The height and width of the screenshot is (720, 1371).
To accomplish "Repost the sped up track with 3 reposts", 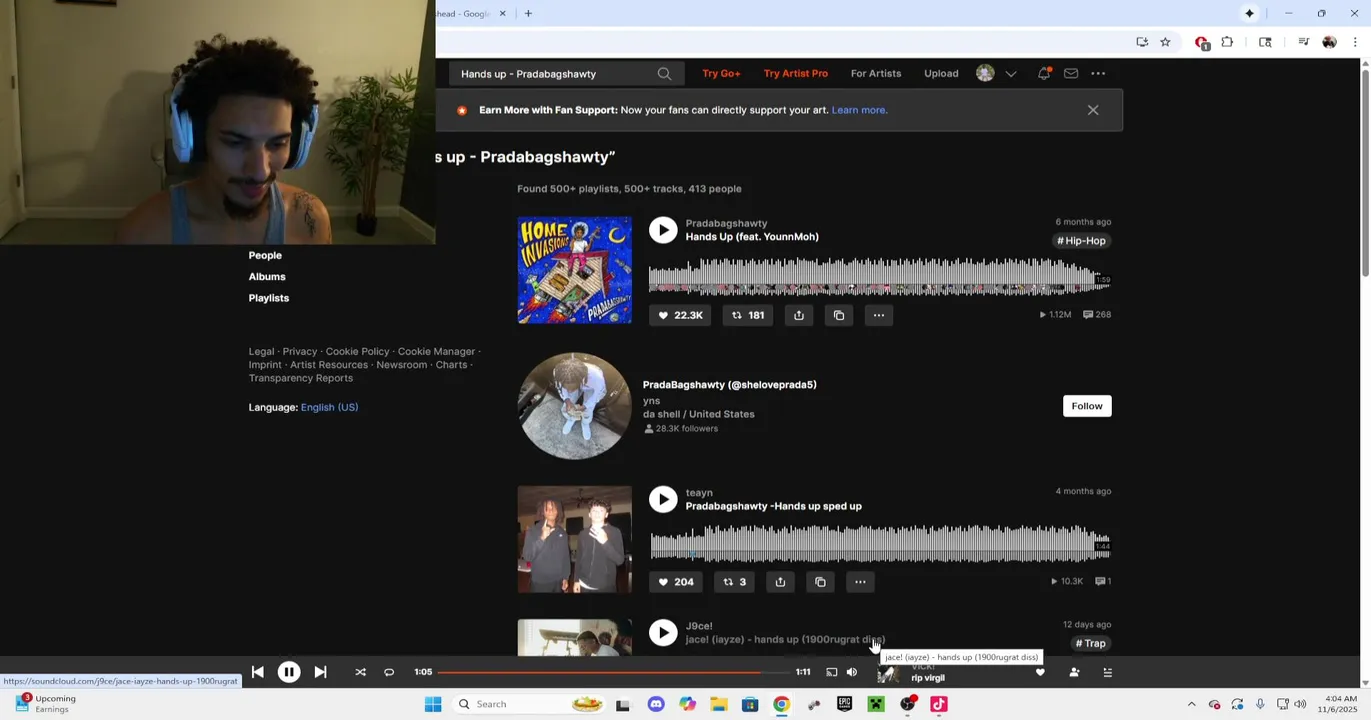I will (735, 582).
